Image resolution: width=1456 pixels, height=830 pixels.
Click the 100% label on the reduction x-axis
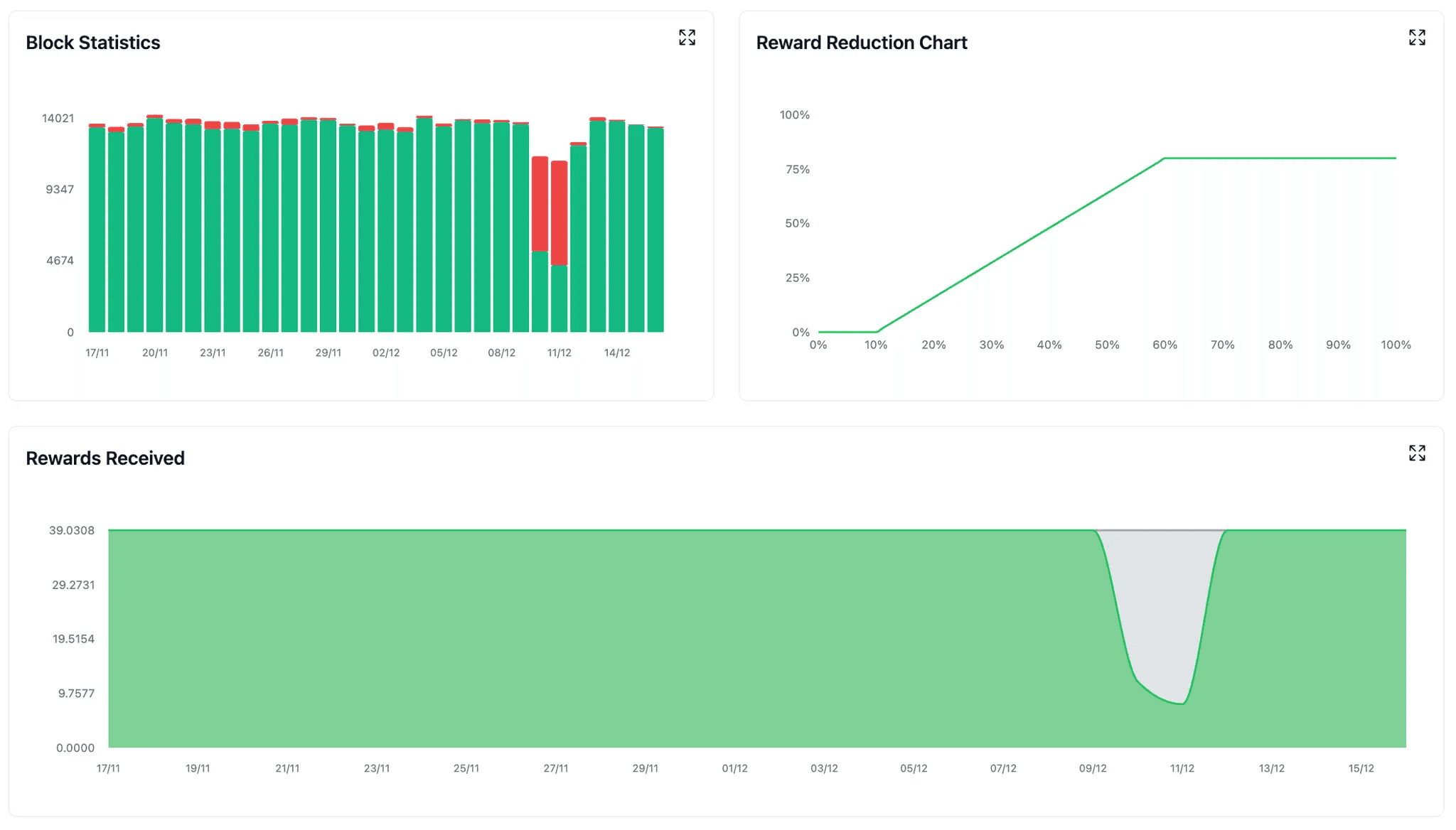1396,345
